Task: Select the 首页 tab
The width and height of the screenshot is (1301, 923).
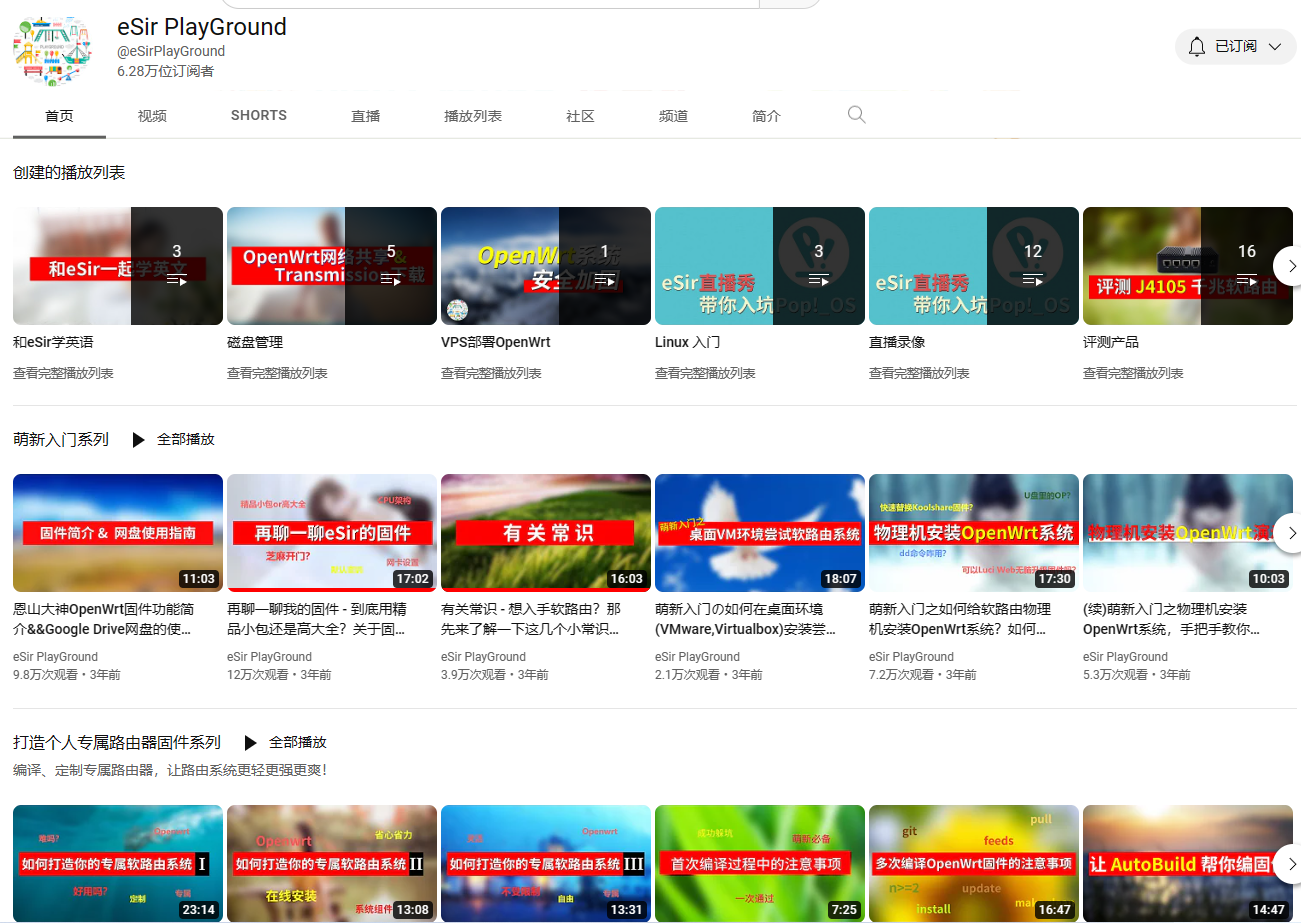Action: coord(59,116)
